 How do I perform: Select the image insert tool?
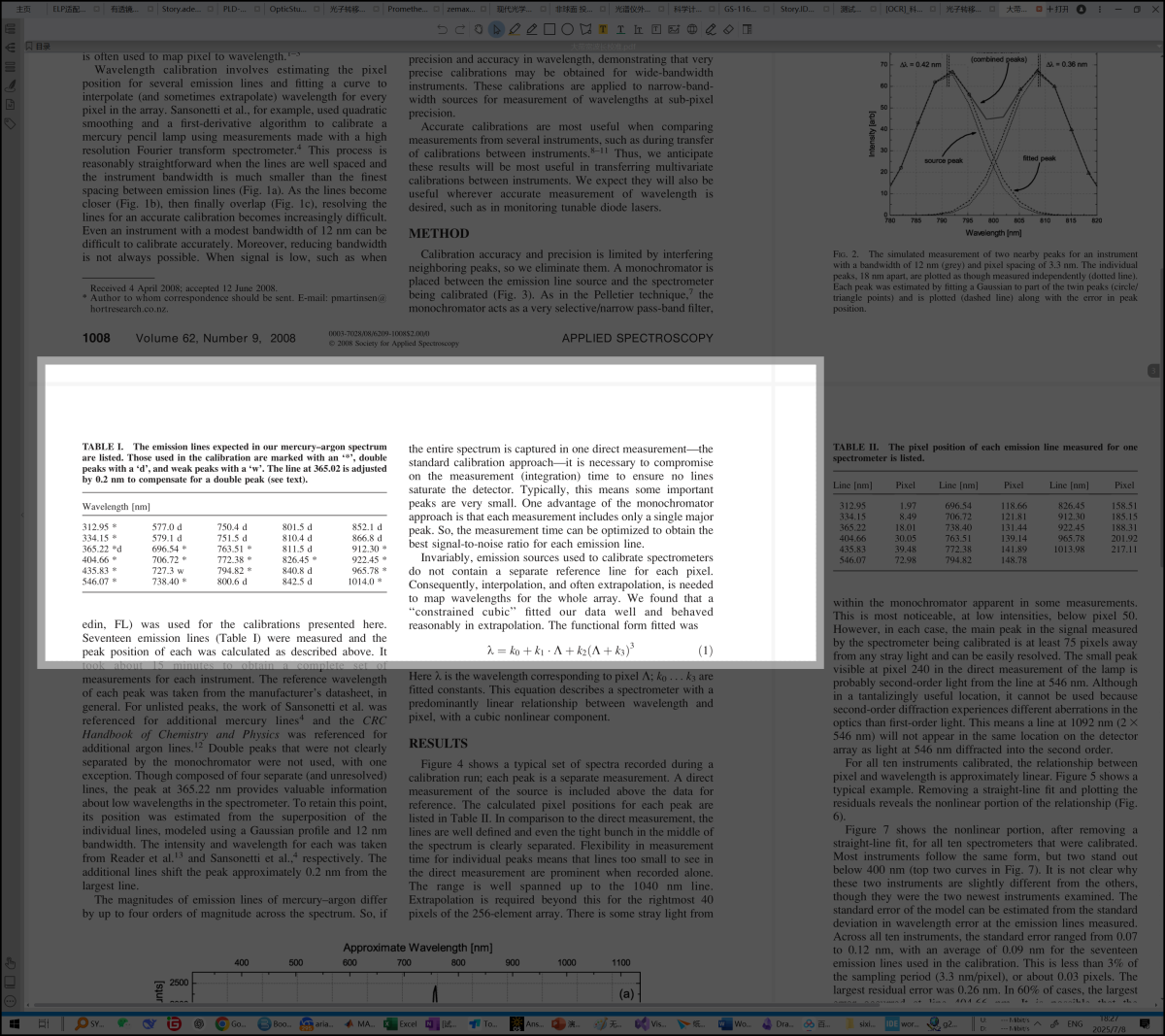coord(674,29)
